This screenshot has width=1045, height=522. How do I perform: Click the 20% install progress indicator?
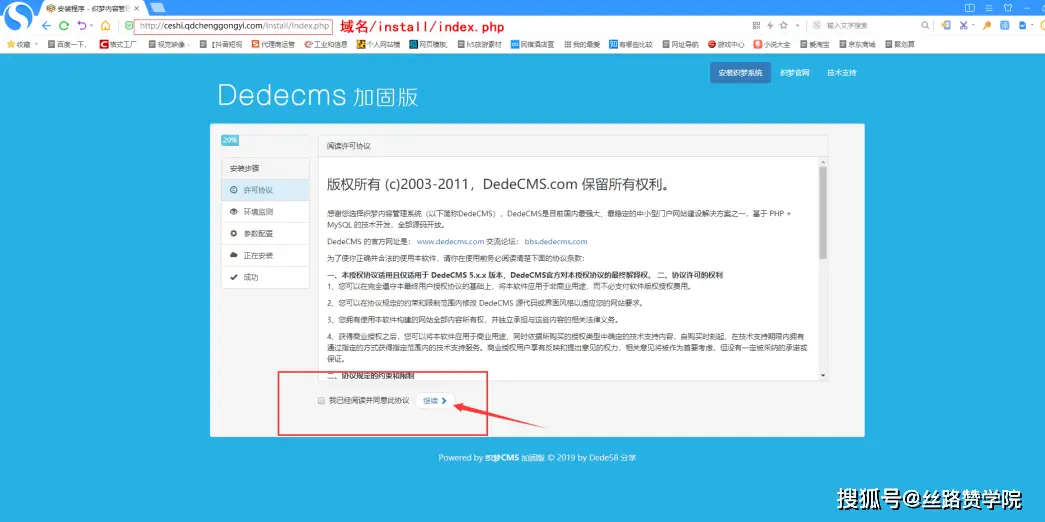[230, 141]
